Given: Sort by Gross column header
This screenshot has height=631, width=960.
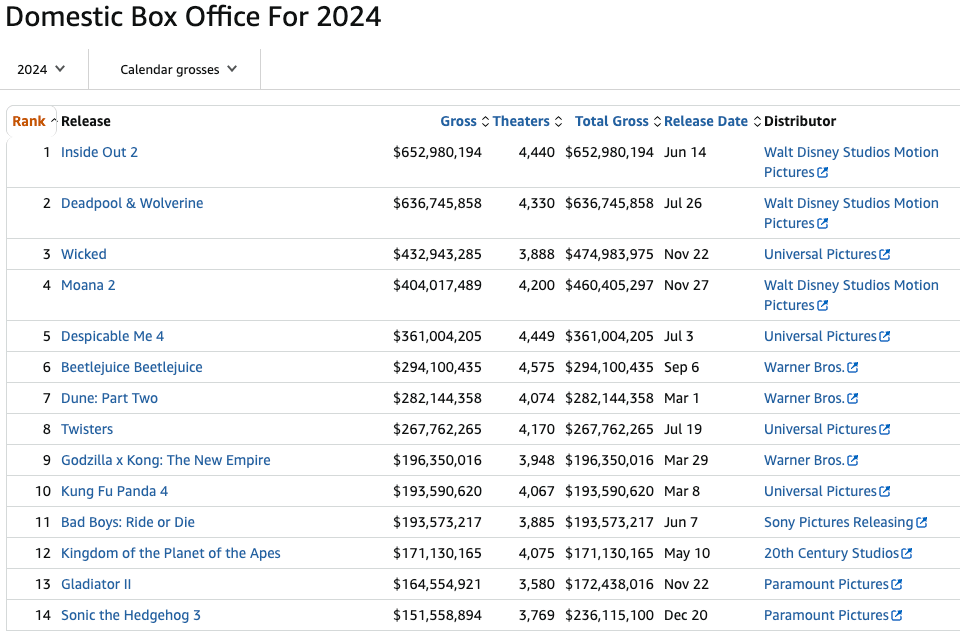Looking at the screenshot, I should (459, 121).
